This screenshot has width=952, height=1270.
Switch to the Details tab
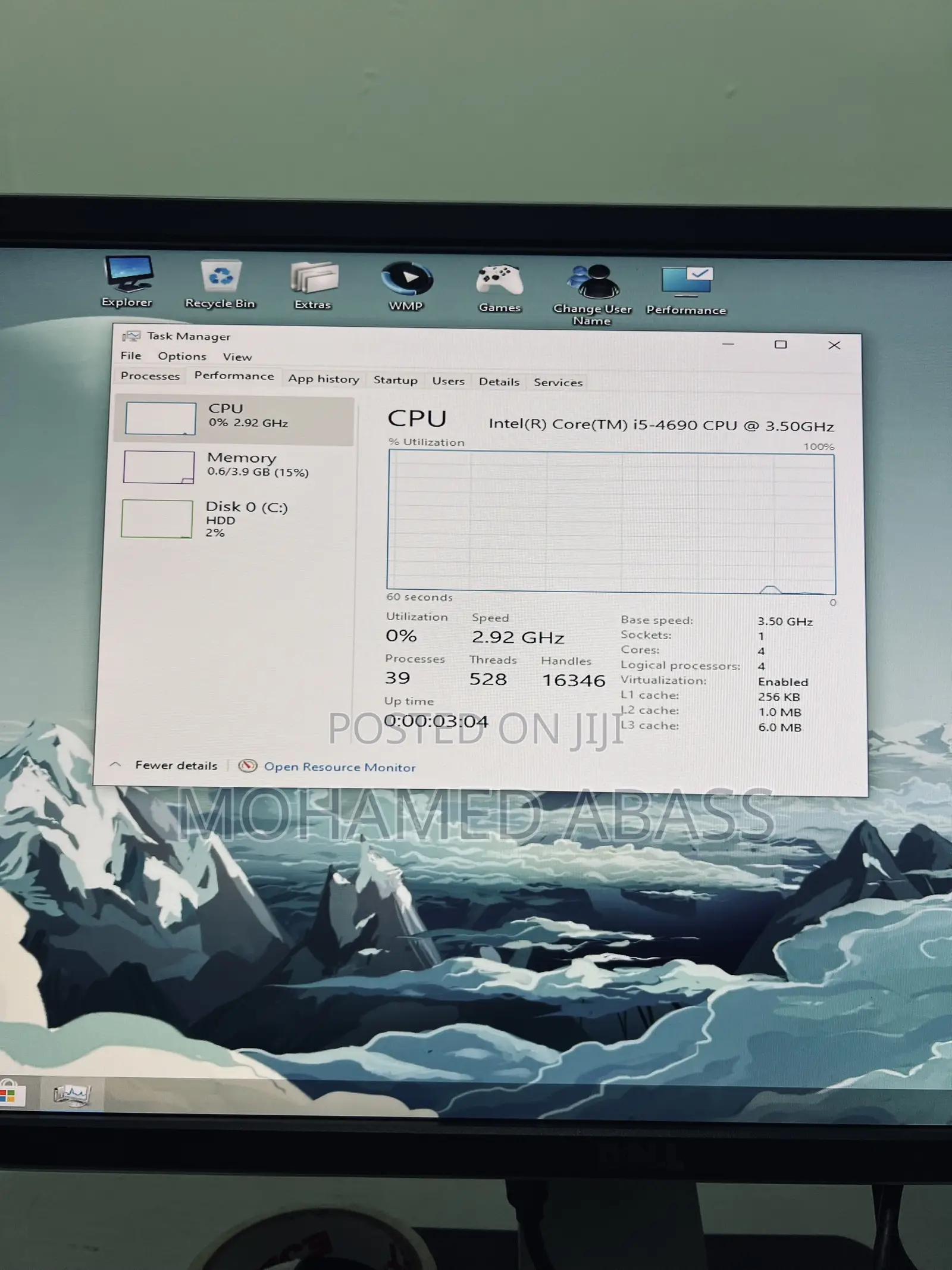click(499, 382)
